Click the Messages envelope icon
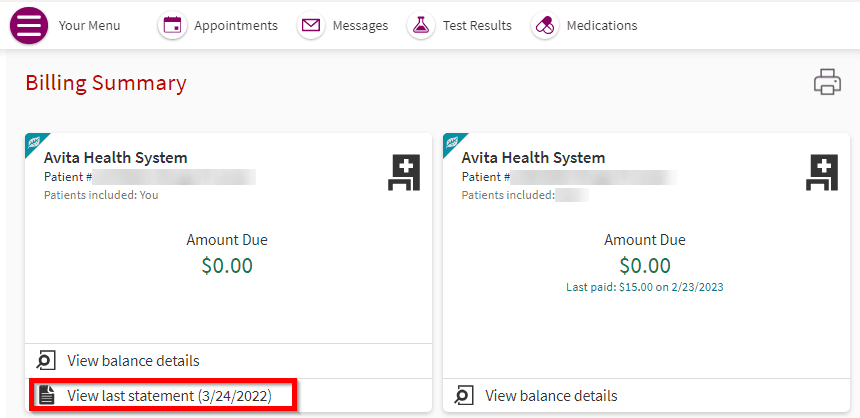Screen dimensions: 860x418 pyautogui.click(x=311, y=26)
